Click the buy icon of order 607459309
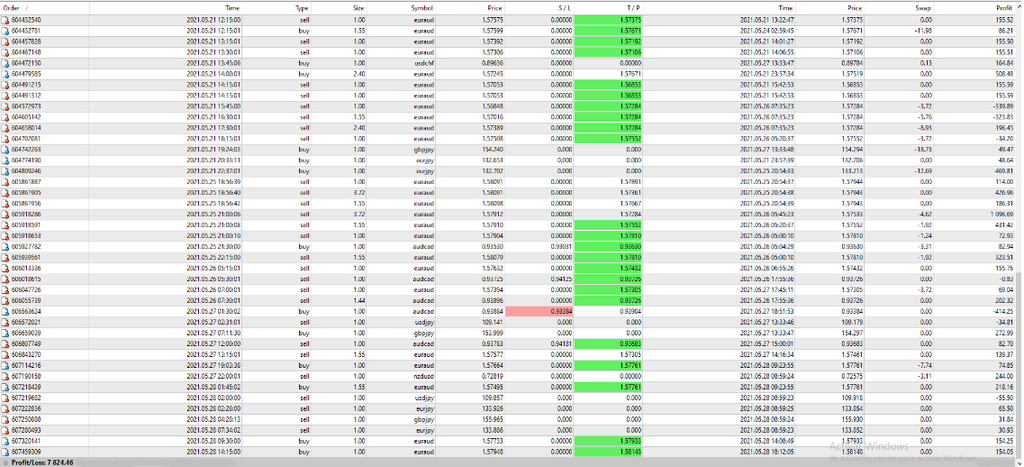1024x467 pixels. [x=5, y=451]
